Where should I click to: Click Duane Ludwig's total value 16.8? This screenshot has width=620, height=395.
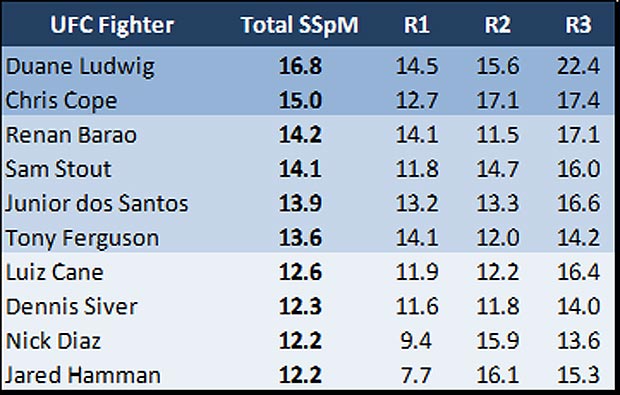pyautogui.click(x=300, y=66)
